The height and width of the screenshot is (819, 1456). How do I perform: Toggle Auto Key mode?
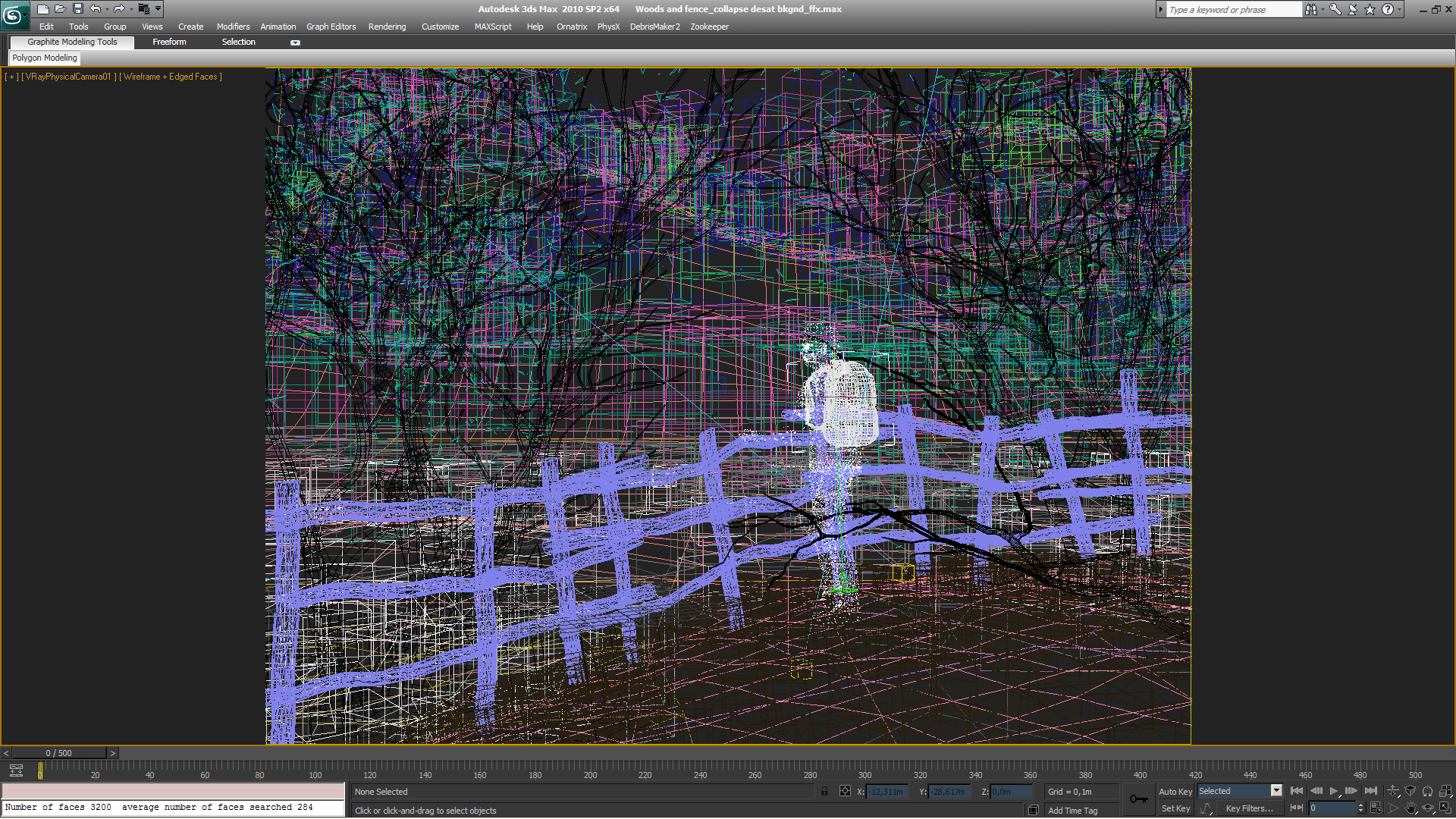[1175, 792]
